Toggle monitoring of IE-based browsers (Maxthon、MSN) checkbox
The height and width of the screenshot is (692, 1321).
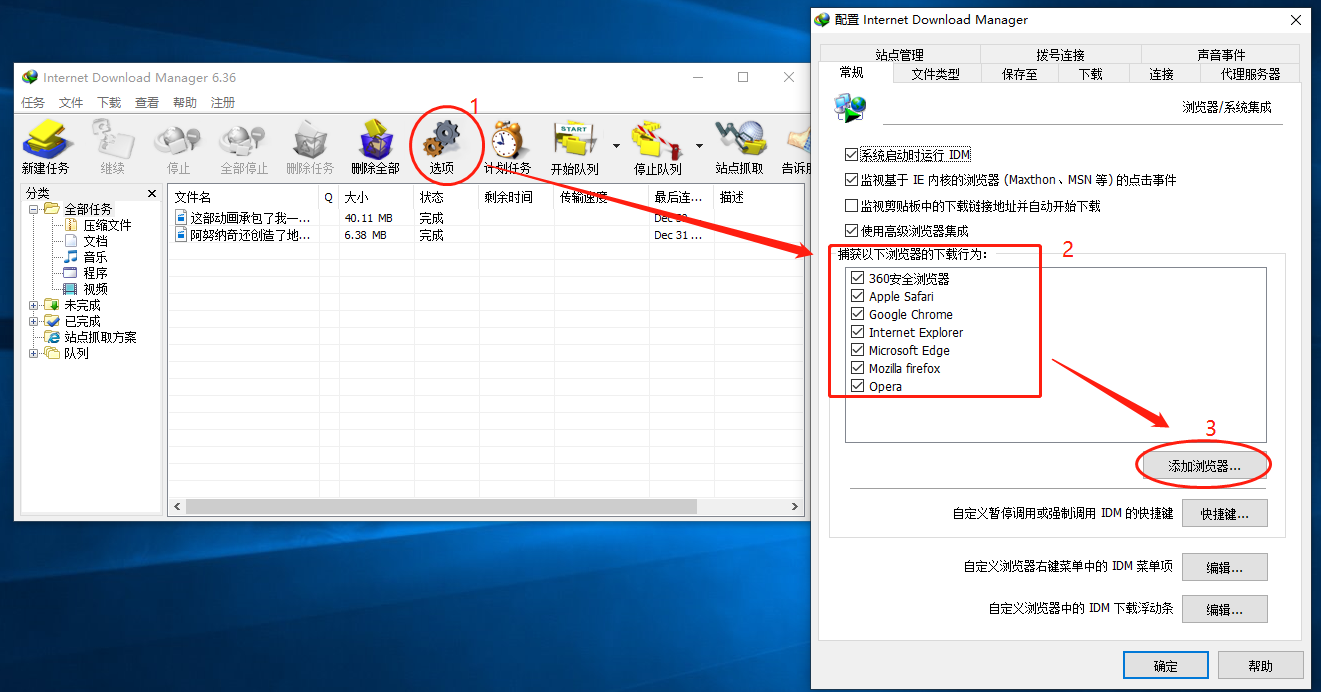(851, 180)
